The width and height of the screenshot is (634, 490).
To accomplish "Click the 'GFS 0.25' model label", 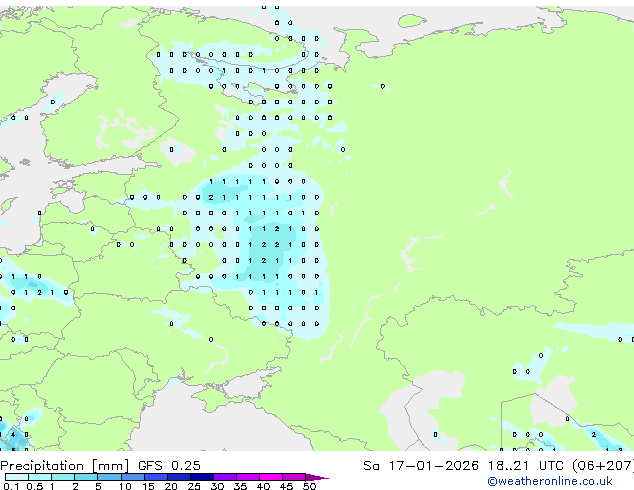I will 169,466.
